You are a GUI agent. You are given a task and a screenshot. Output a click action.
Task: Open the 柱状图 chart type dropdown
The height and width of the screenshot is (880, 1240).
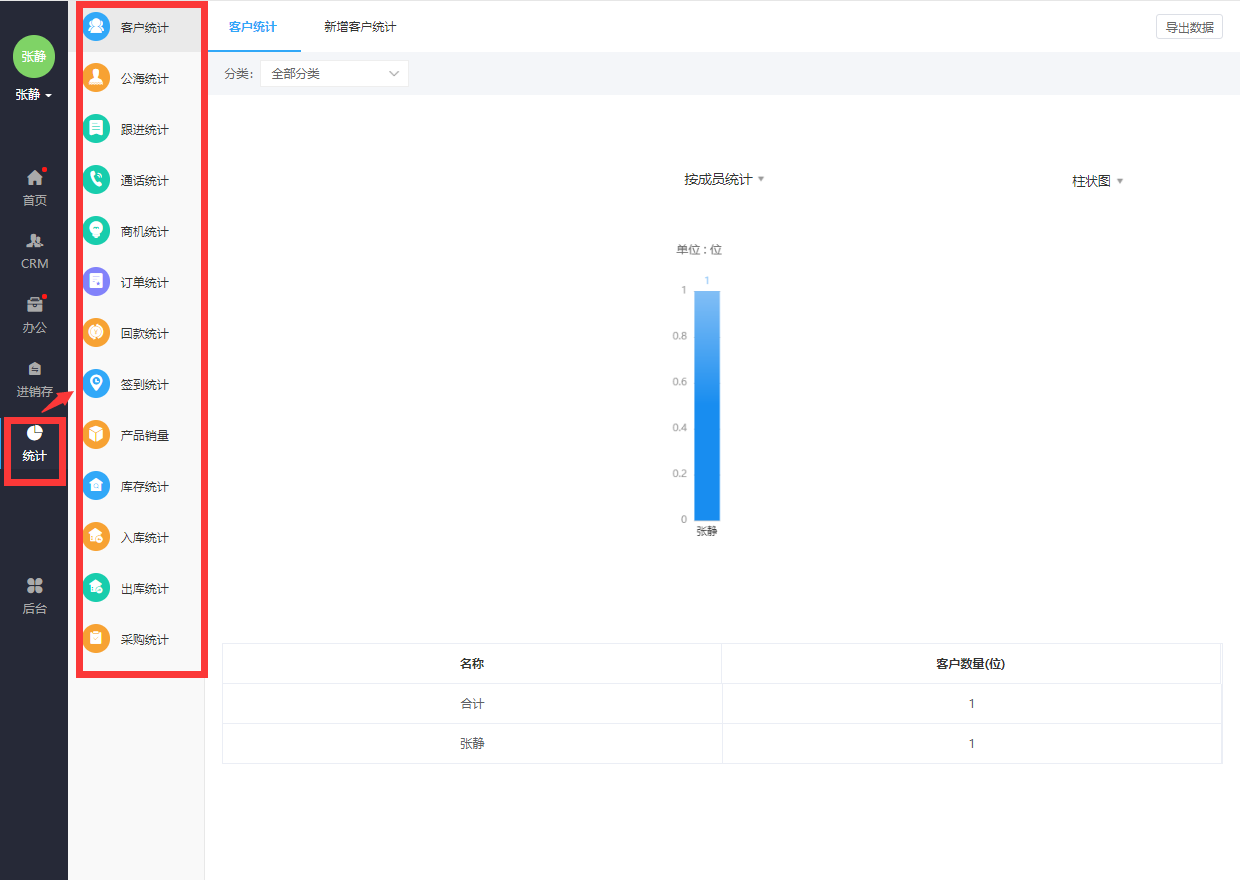coord(1098,181)
